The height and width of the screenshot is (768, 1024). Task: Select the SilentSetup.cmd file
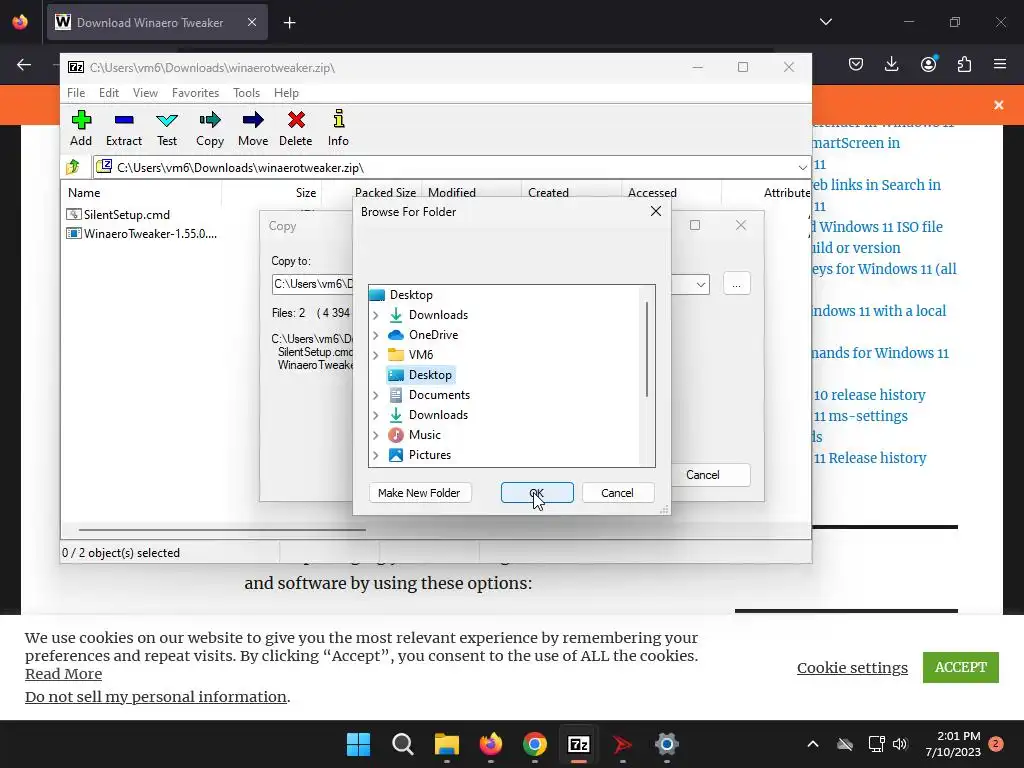click(x=118, y=214)
